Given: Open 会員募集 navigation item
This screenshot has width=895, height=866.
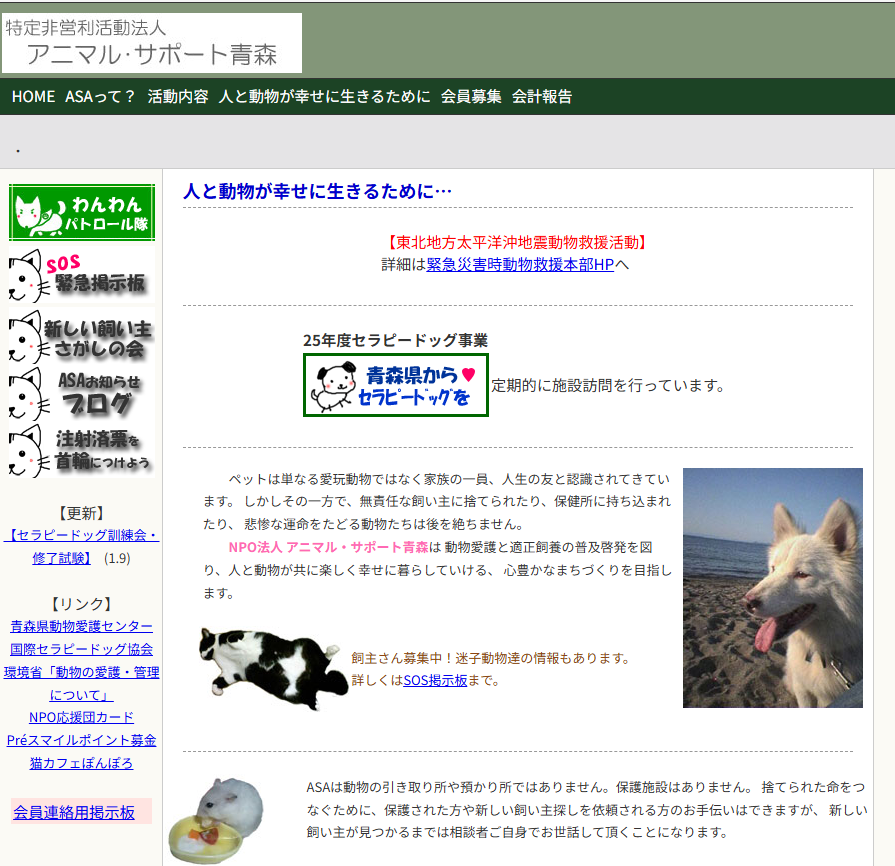Looking at the screenshot, I should (471, 97).
